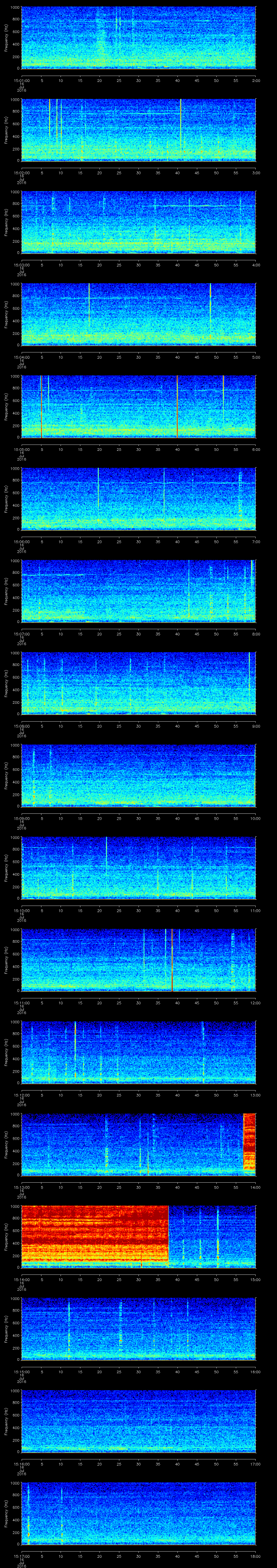The height and width of the screenshot is (1568, 277).
Task: Click the 18:00 end time label
Action: pos(255,1556)
